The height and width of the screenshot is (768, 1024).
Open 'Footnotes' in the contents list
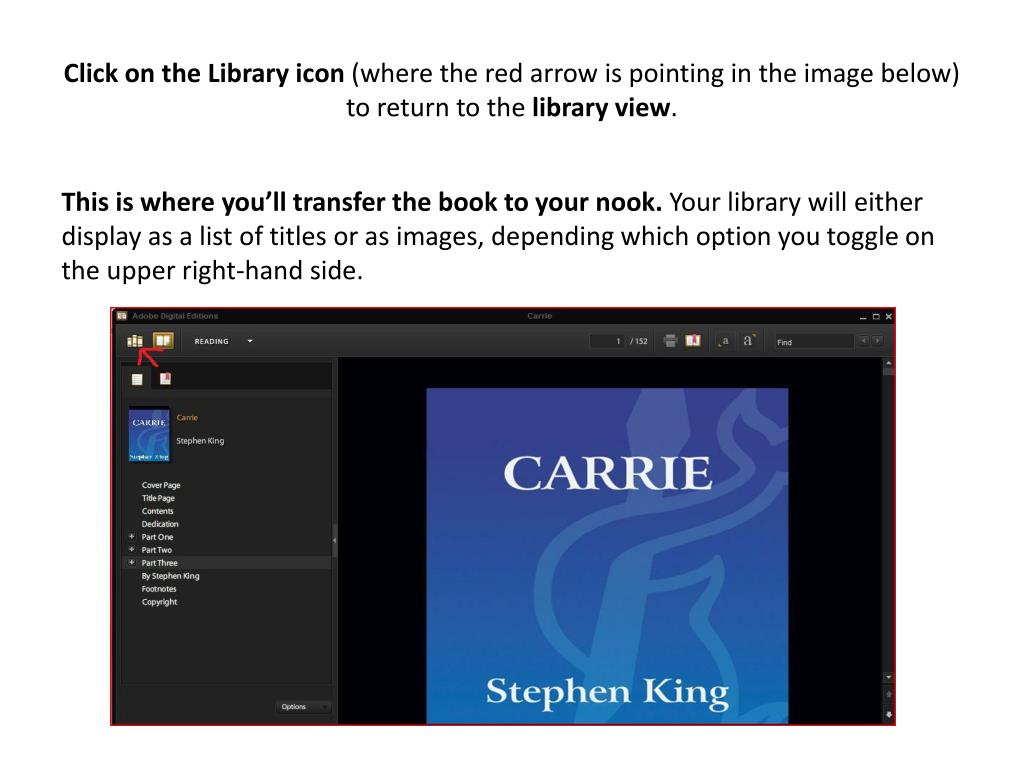[x=159, y=589]
